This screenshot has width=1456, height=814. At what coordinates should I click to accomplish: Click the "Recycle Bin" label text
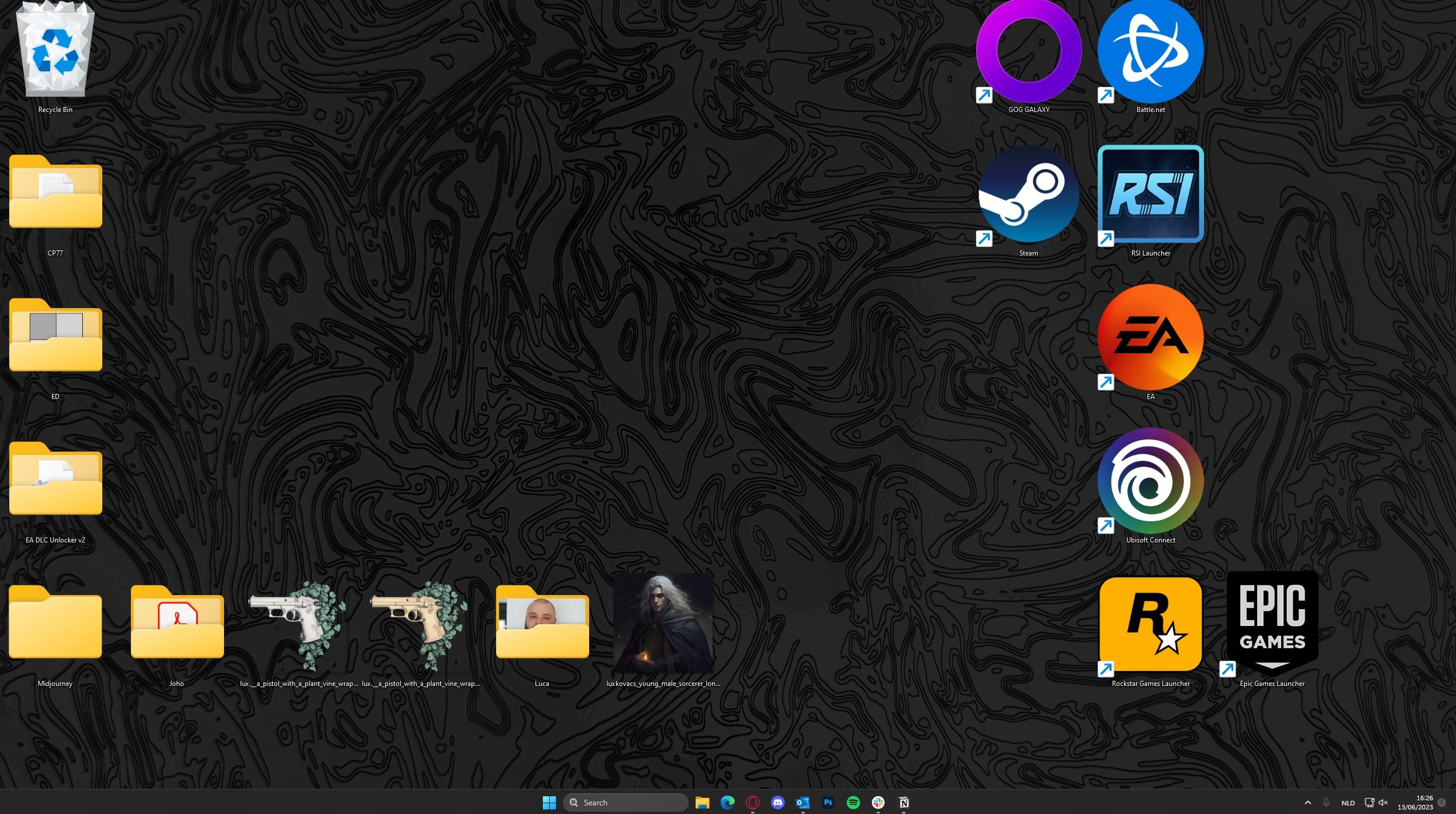click(55, 110)
